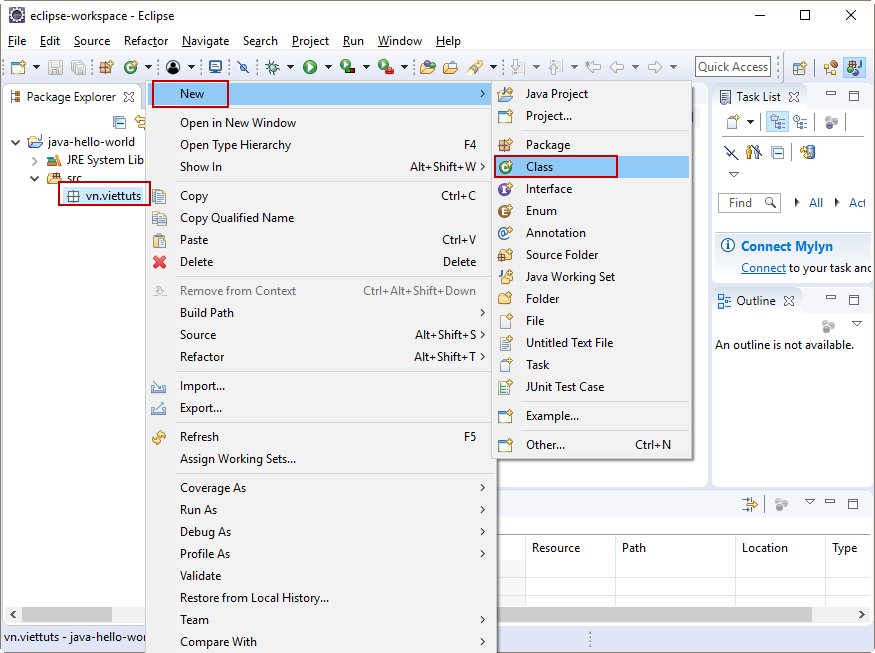Image resolution: width=875 pixels, height=653 pixels.
Task: Minimize the Task List view
Action: [x=831, y=94]
